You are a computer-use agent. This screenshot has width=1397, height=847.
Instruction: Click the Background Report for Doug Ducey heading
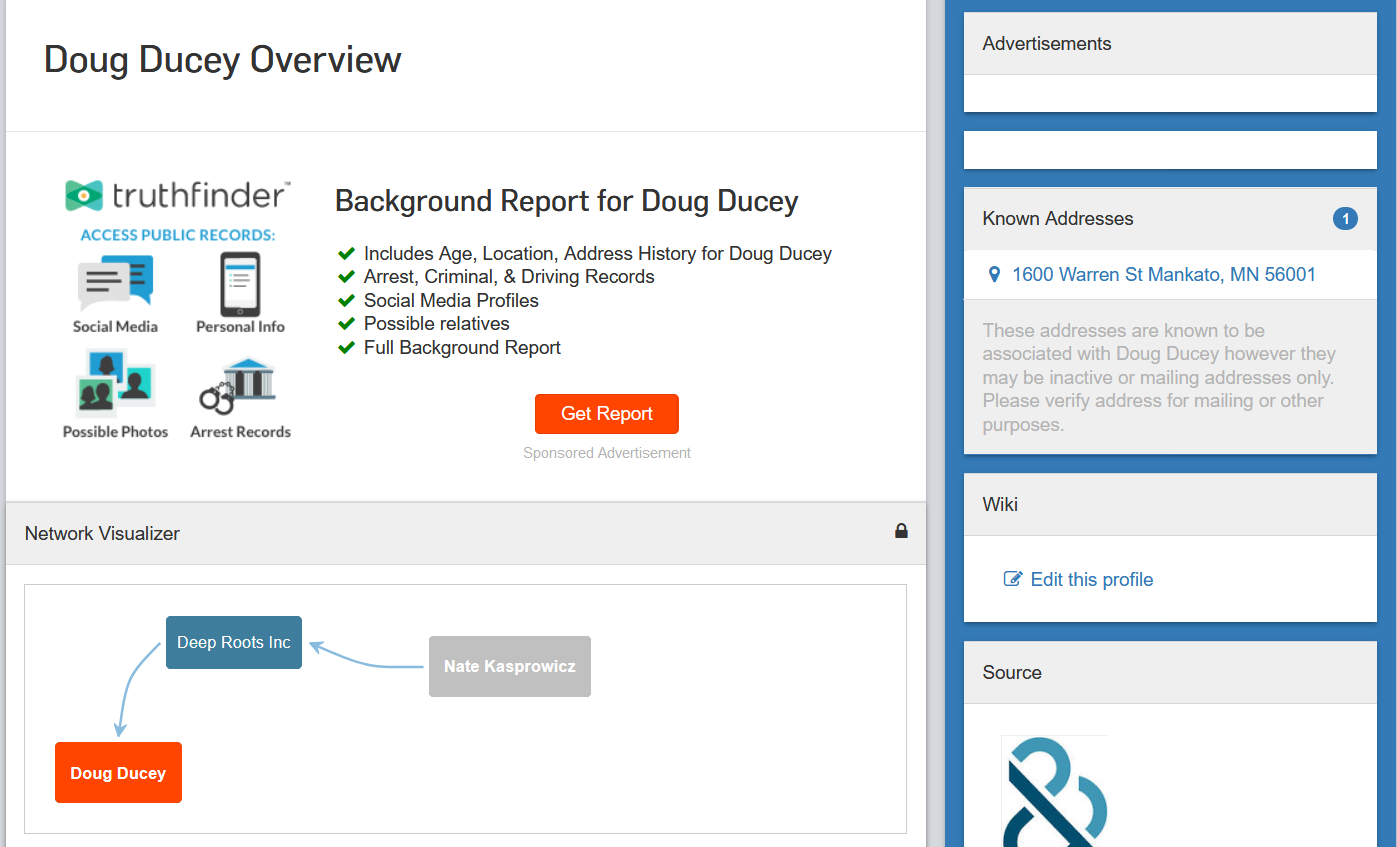click(567, 201)
